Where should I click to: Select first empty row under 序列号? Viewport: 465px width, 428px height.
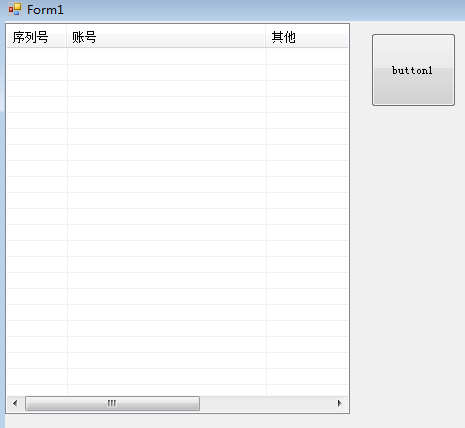[x=37, y=57]
